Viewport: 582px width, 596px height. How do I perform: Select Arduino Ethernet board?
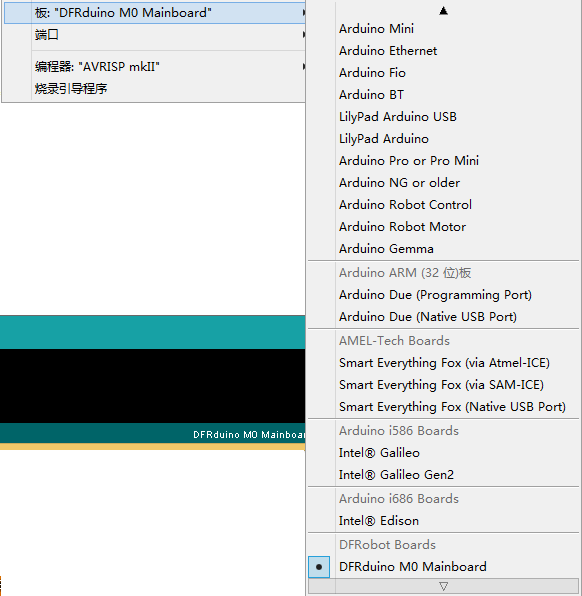point(443,51)
